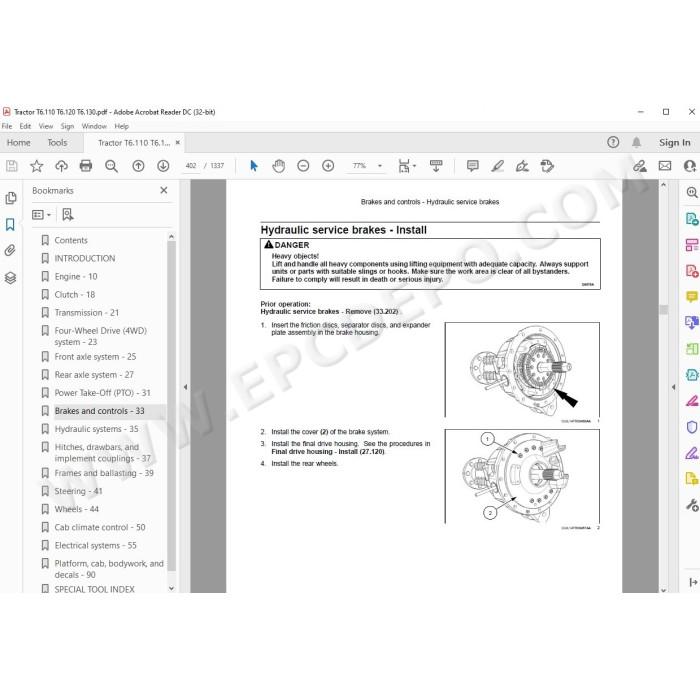The height and width of the screenshot is (700, 700).
Task: Select the highlight text pen tool
Action: 497,166
